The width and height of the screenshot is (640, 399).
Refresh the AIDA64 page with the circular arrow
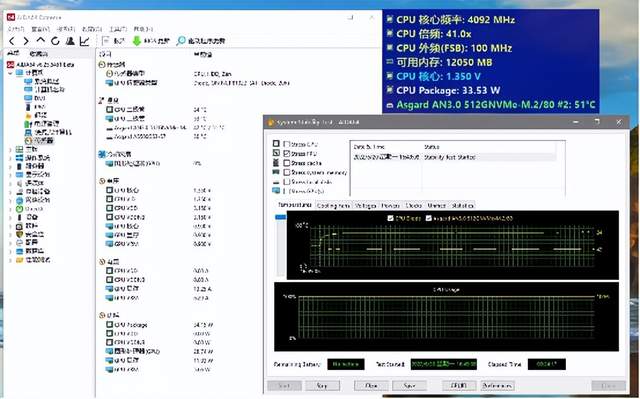coord(55,41)
